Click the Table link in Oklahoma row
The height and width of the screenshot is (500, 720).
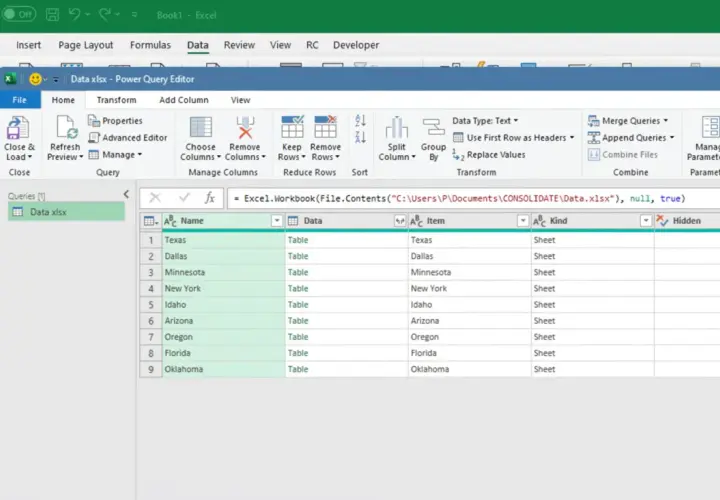pos(298,369)
